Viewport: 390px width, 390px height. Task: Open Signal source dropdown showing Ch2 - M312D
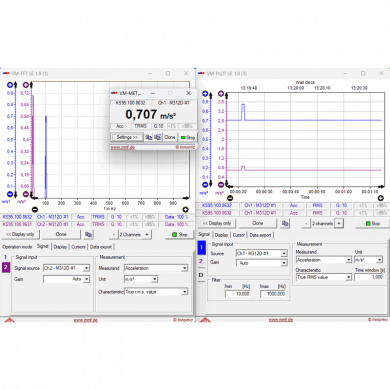point(67,268)
